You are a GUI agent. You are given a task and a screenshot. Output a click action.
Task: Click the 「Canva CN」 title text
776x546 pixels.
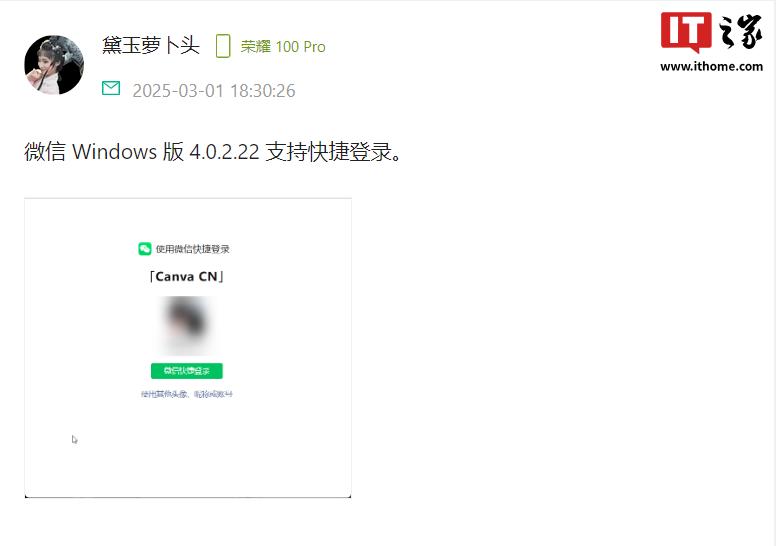click(187, 276)
